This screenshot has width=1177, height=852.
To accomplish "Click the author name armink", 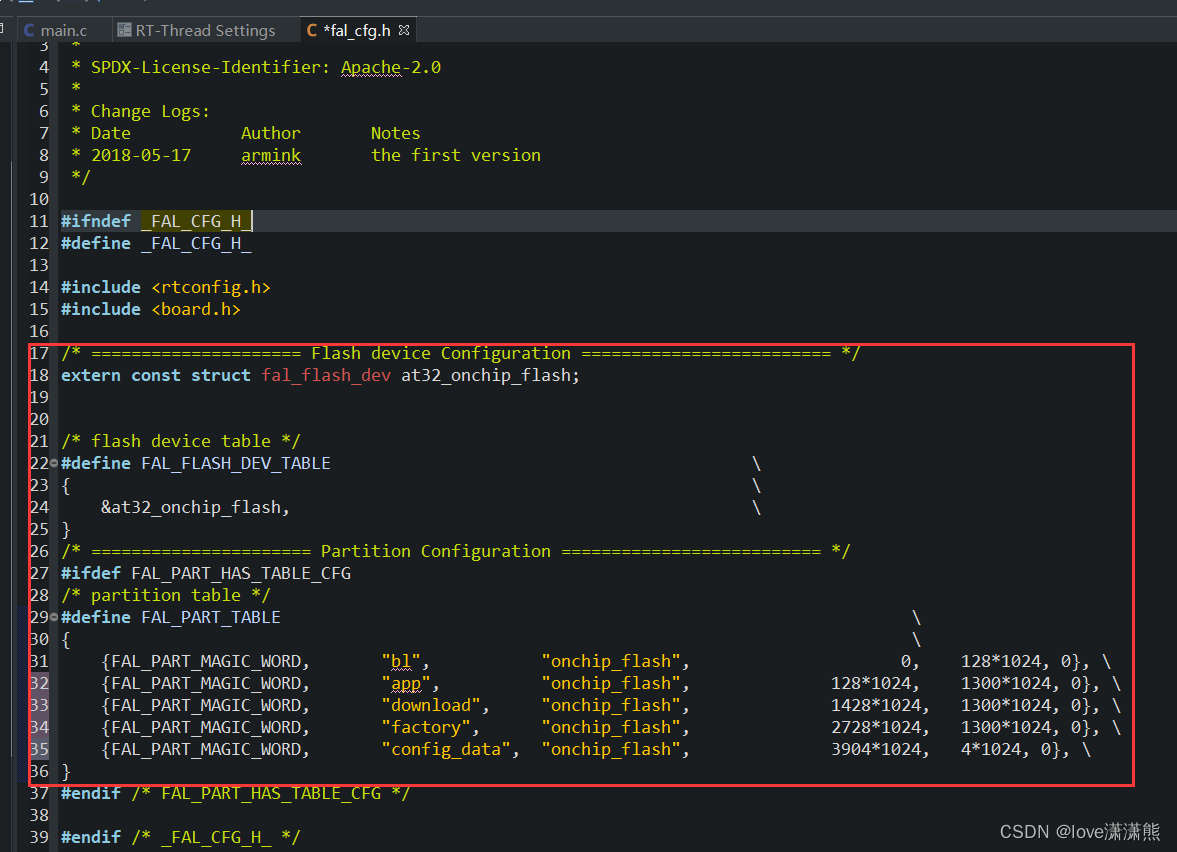I will point(271,155).
